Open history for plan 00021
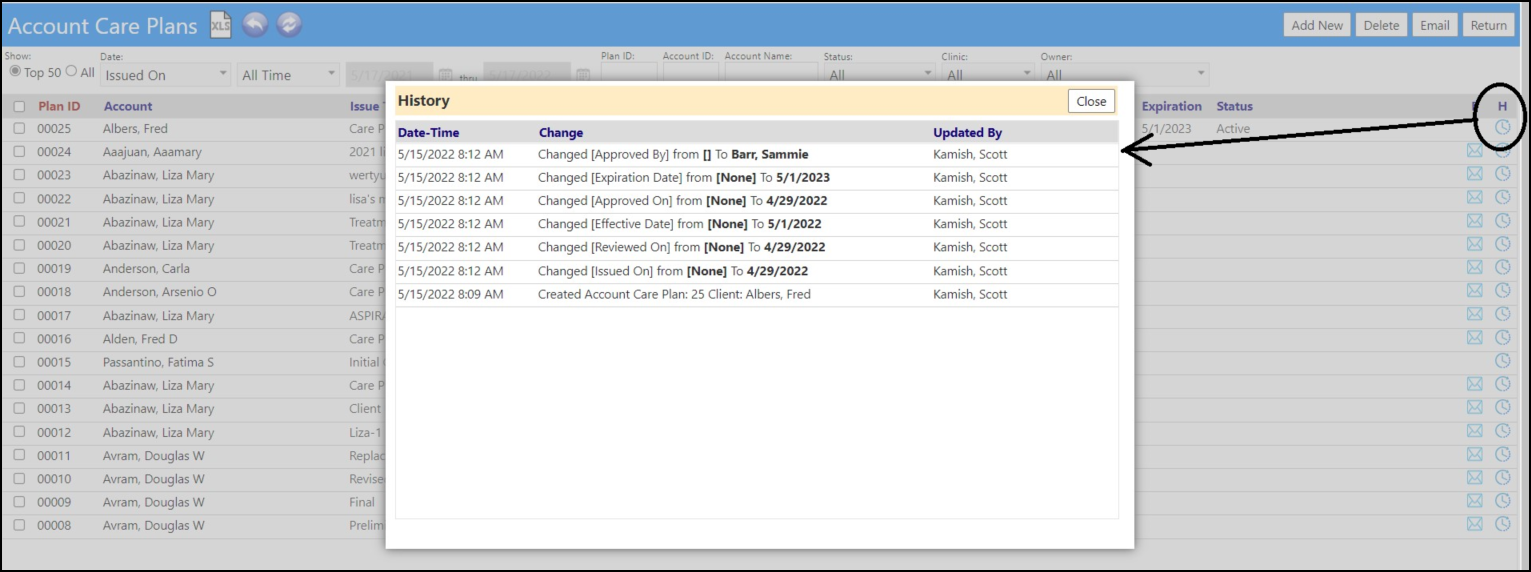 tap(1502, 221)
